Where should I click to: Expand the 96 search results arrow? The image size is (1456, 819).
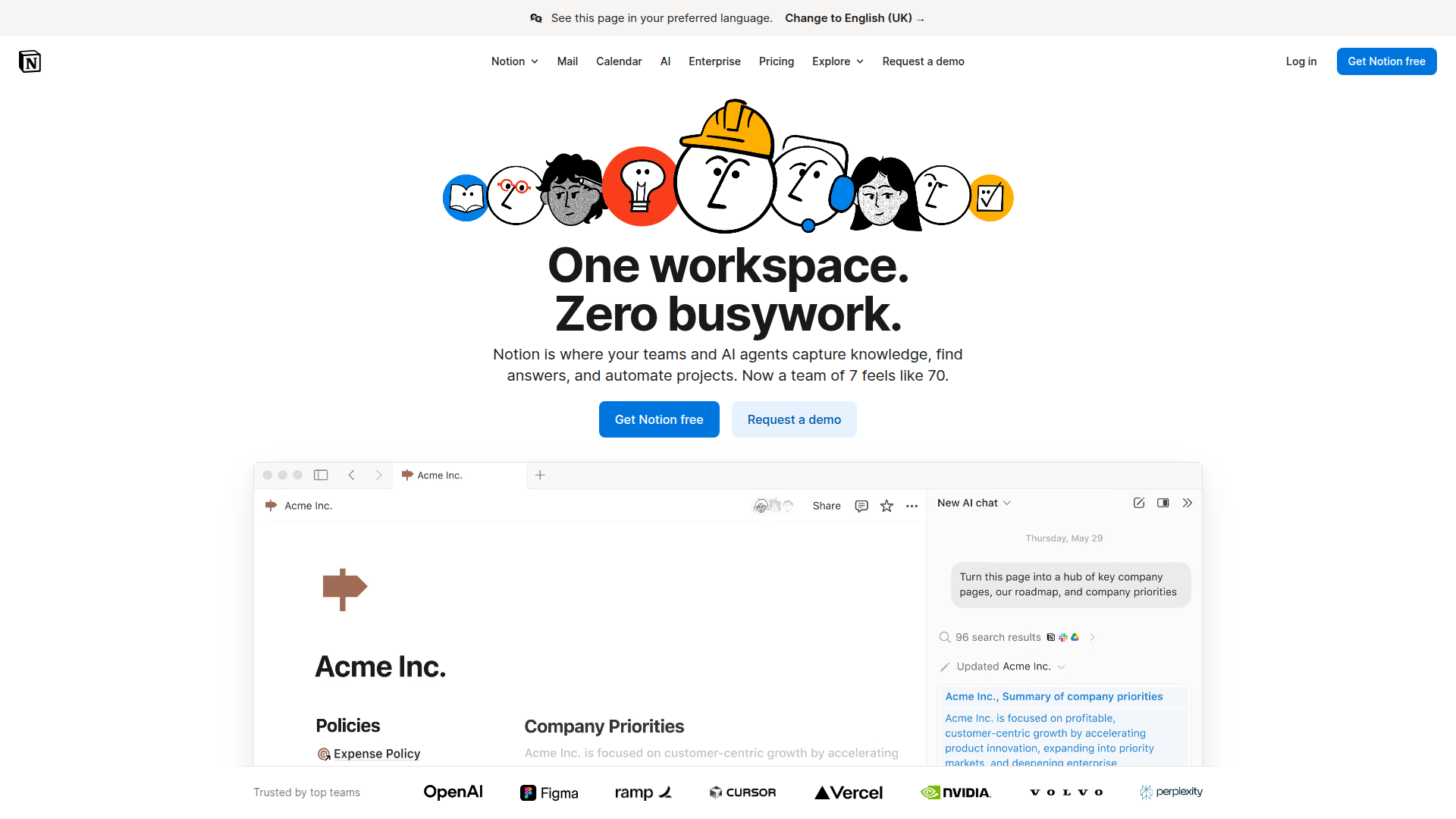[x=1092, y=637]
